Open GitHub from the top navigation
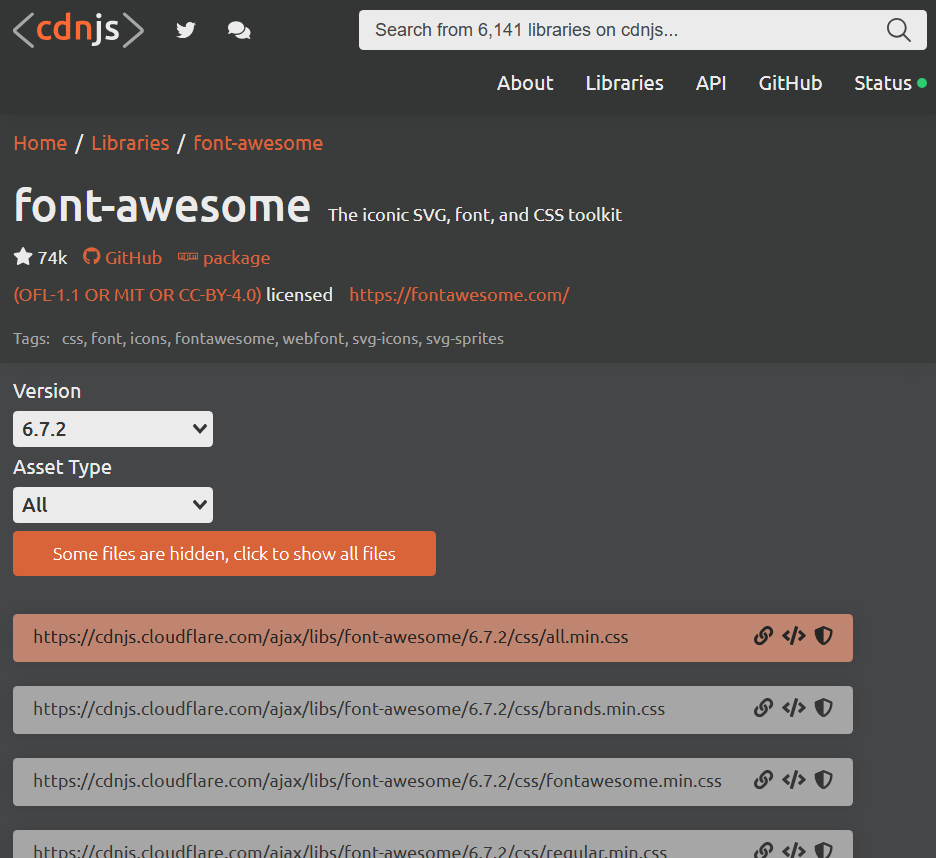 tap(790, 83)
